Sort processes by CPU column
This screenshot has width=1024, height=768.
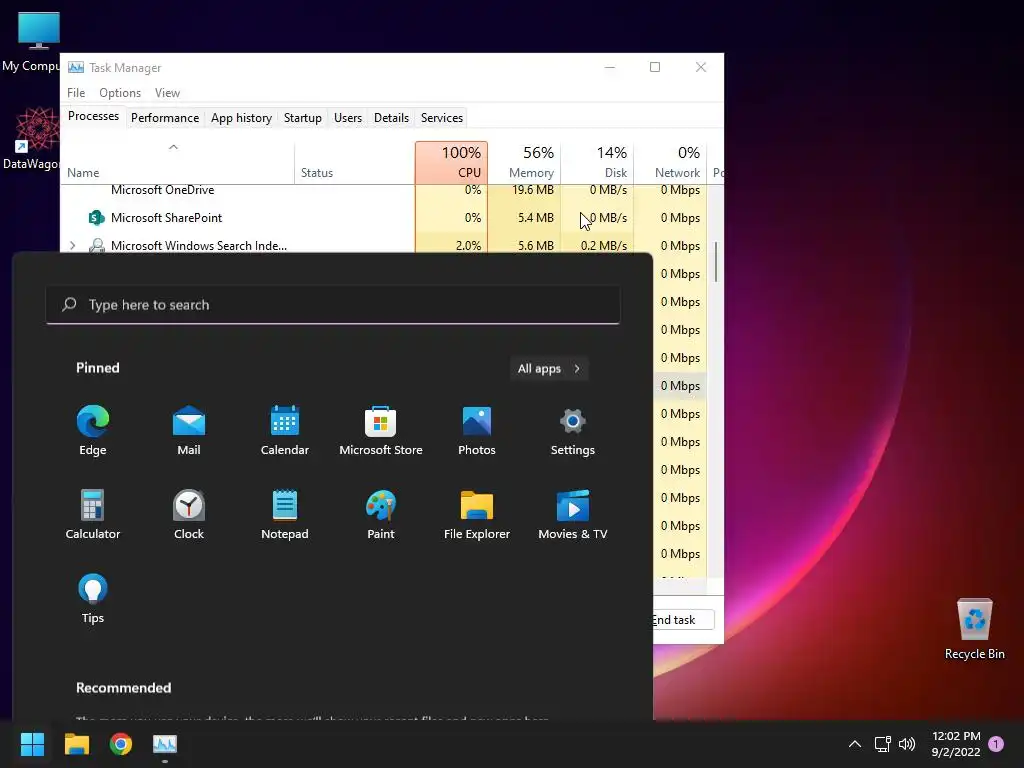click(x=451, y=163)
